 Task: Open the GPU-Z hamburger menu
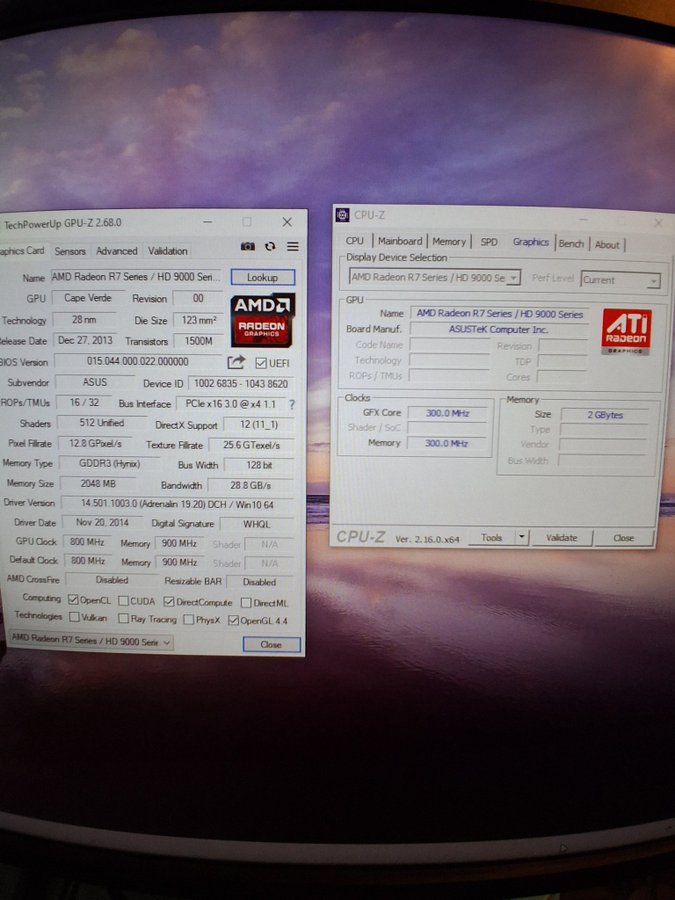(x=292, y=247)
